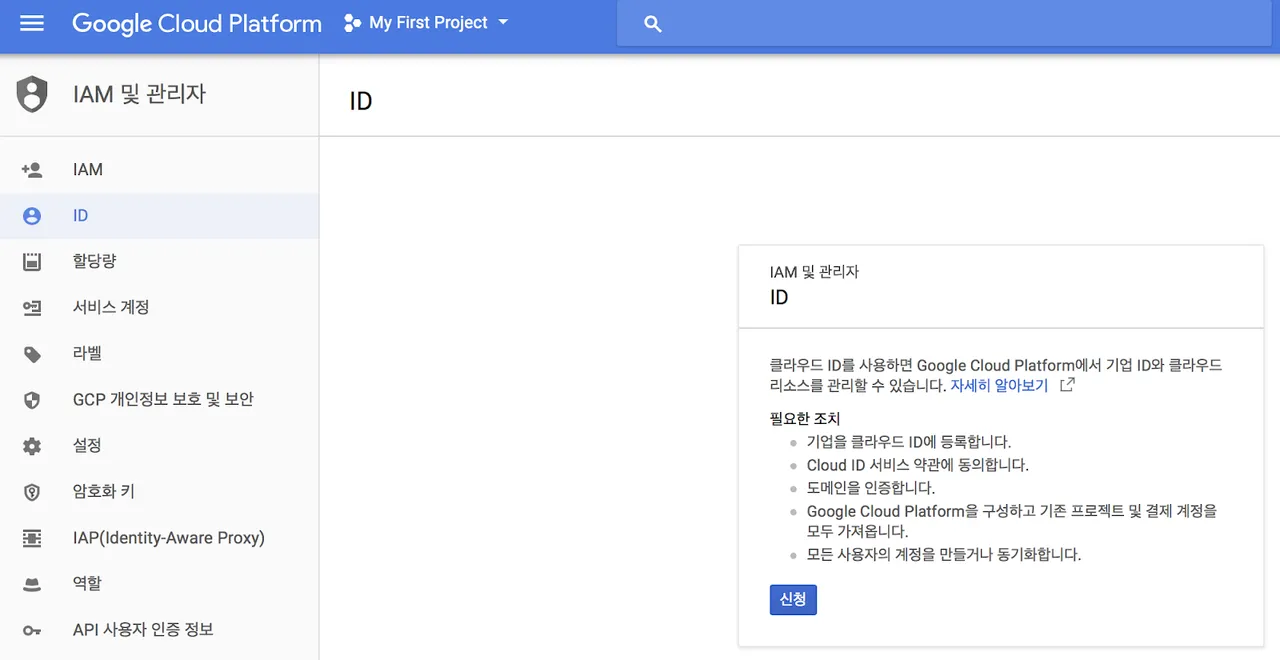Open 'API 사용자 인증 정보' sidebar item

coord(159,629)
